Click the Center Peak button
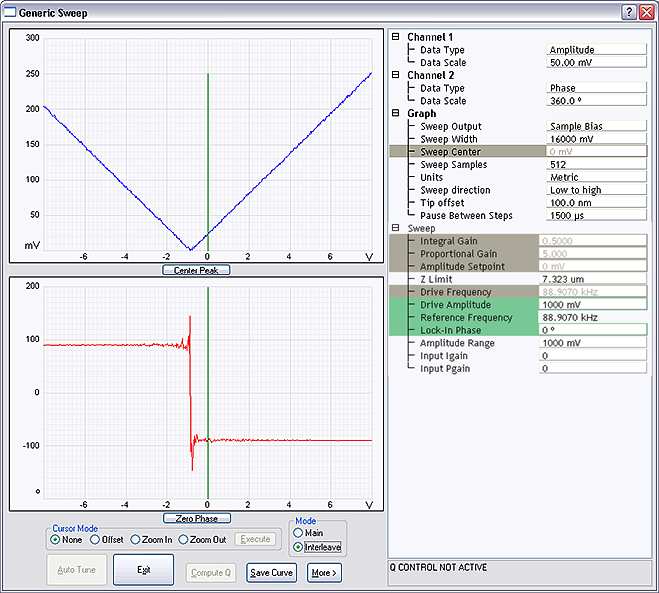The image size is (659, 593). click(x=196, y=270)
